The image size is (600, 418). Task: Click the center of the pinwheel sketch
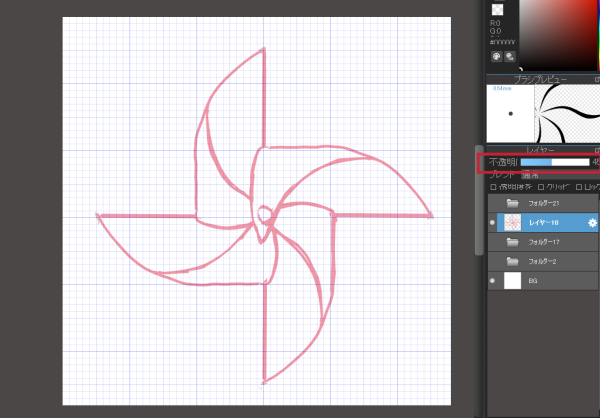click(264, 214)
